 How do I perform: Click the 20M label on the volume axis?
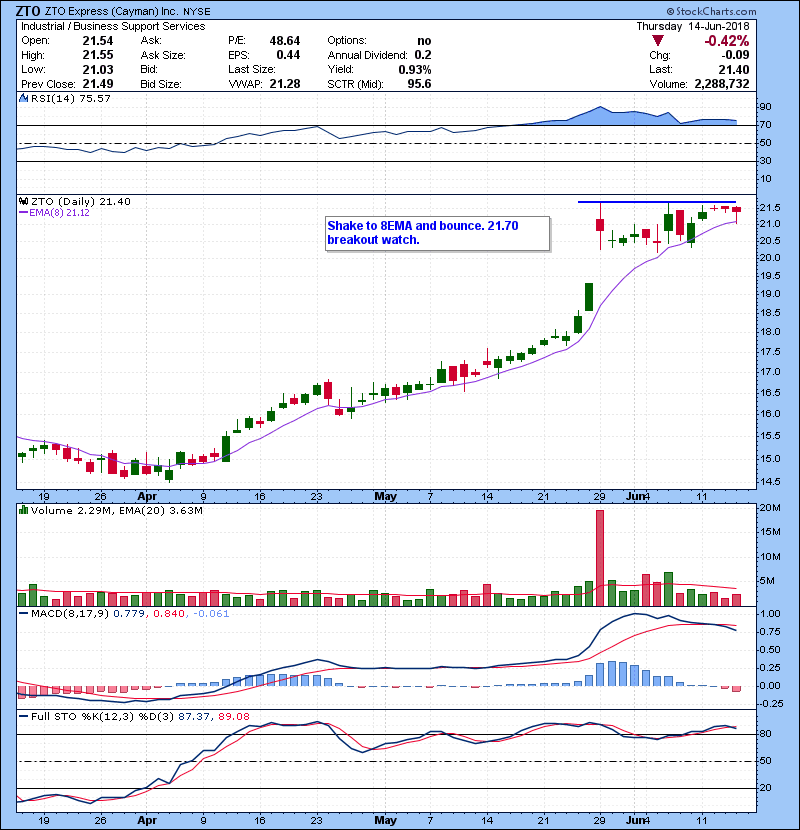770,508
